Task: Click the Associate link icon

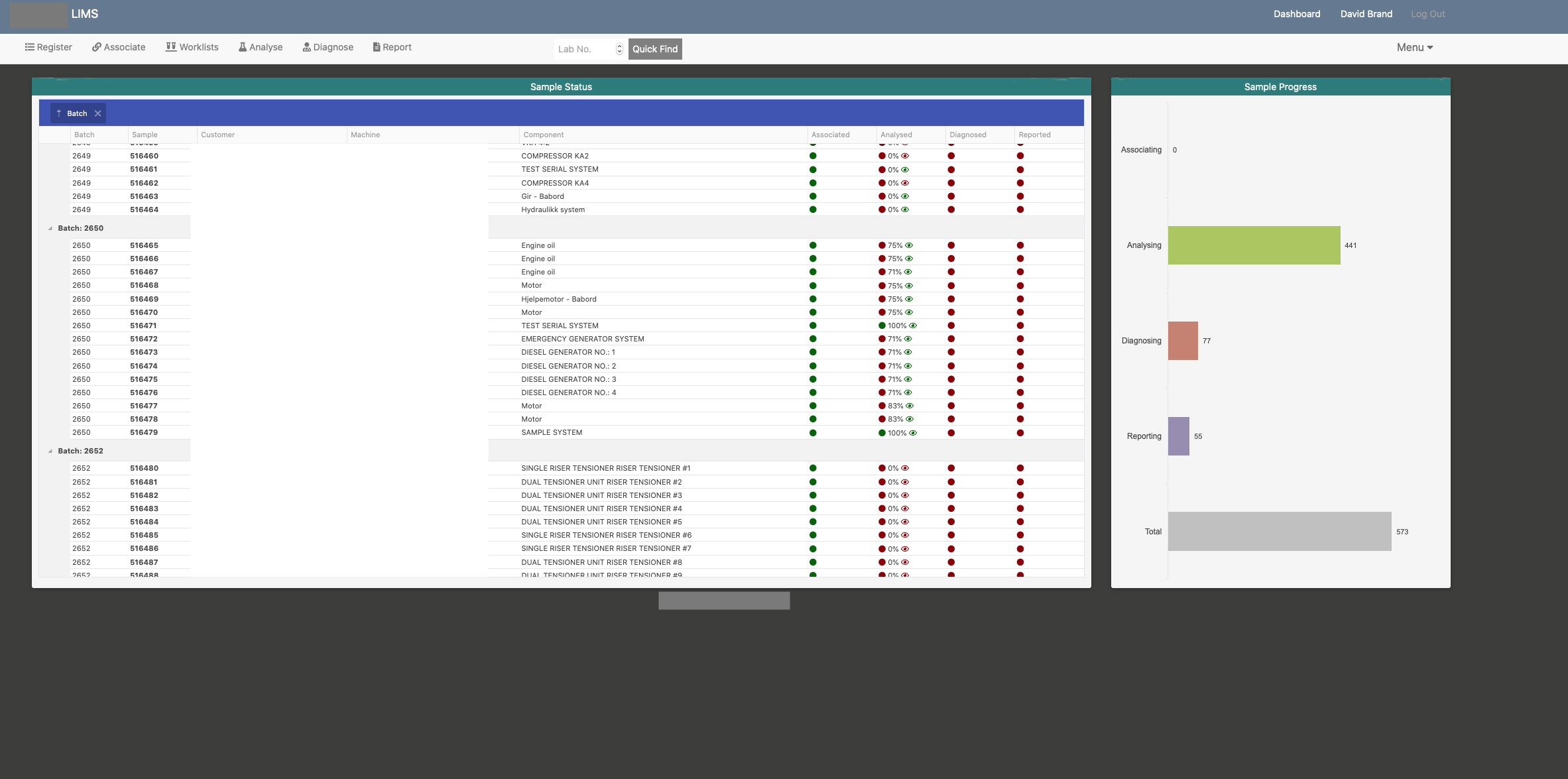Action: [97, 47]
